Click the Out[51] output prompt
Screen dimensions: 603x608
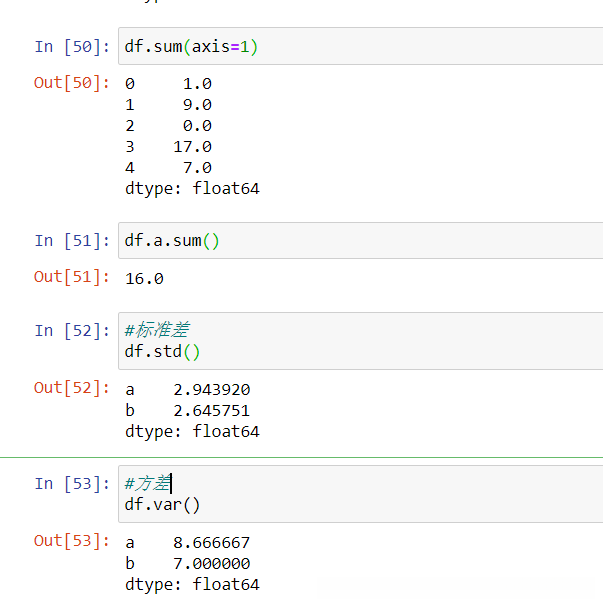coord(72,277)
